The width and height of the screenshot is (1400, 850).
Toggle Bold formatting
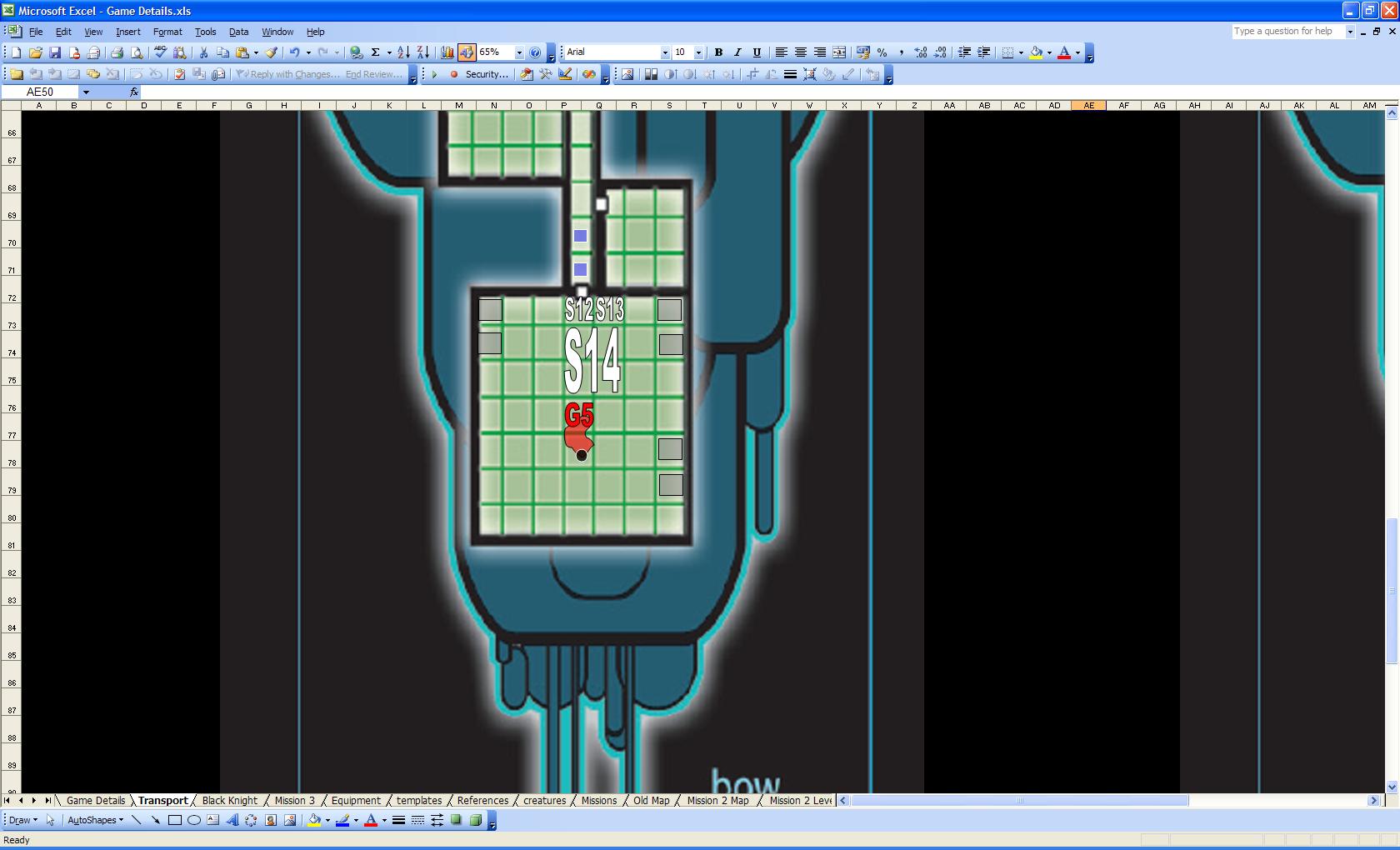coord(718,52)
